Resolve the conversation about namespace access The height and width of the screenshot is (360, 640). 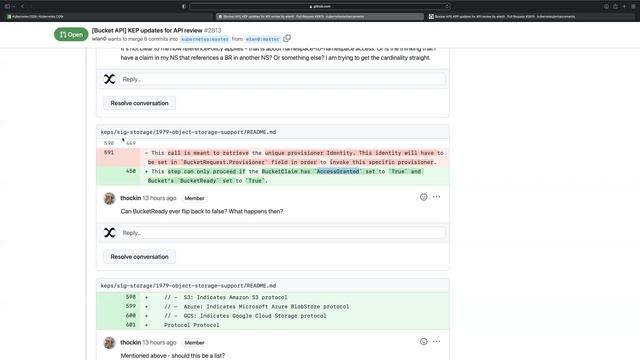point(140,103)
